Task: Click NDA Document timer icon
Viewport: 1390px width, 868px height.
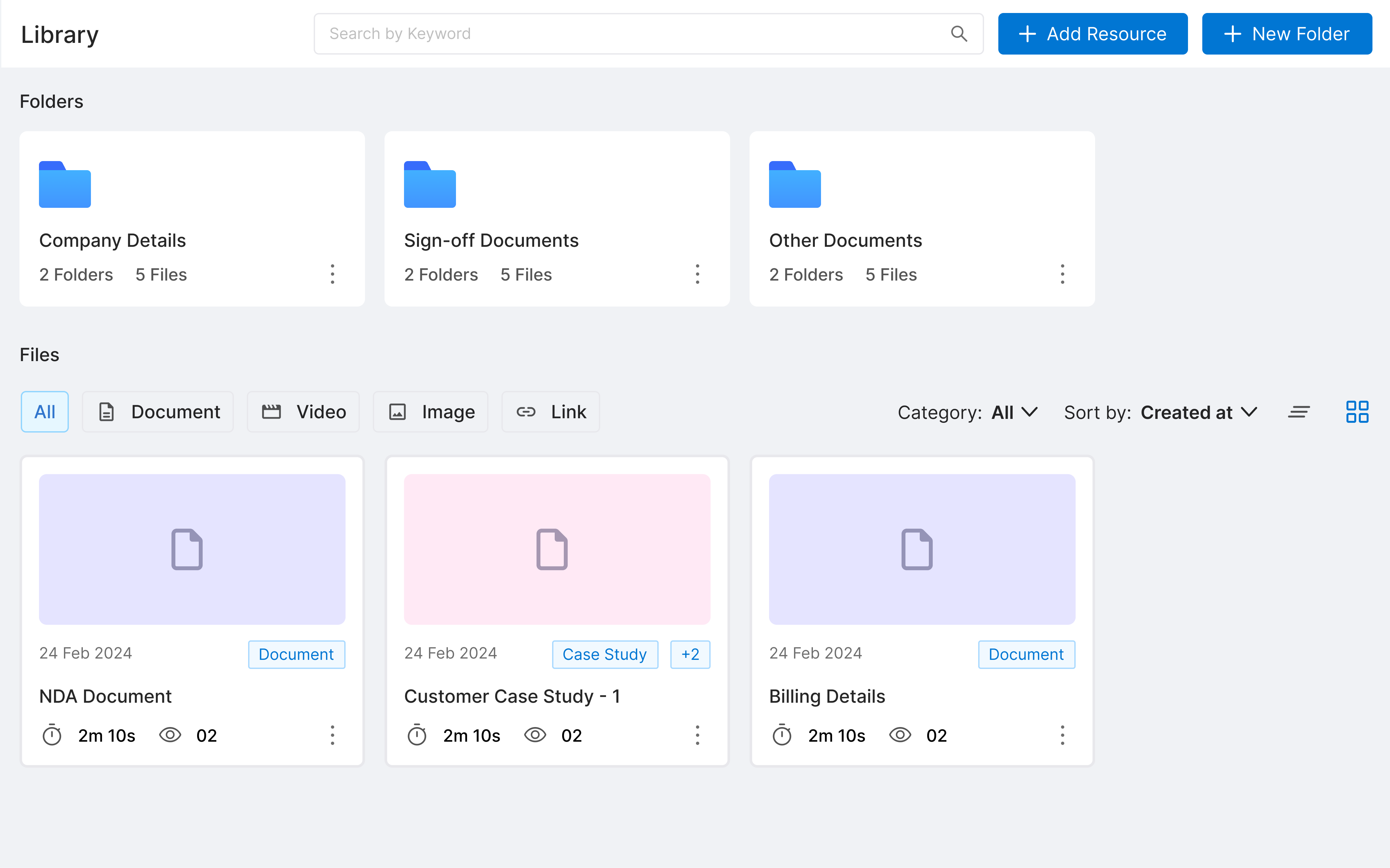Action: (52, 736)
